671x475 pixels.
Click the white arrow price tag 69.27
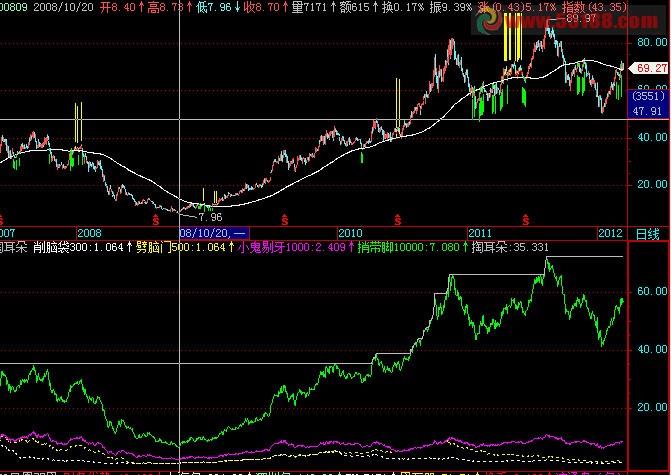coord(649,68)
